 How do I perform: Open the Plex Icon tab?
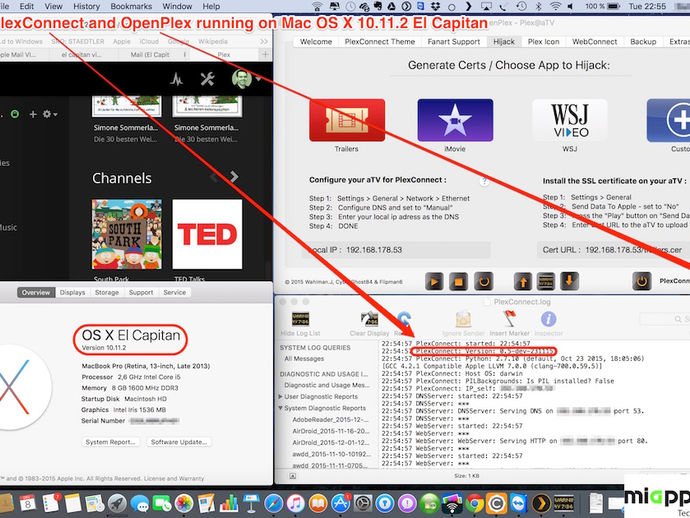[x=543, y=42]
